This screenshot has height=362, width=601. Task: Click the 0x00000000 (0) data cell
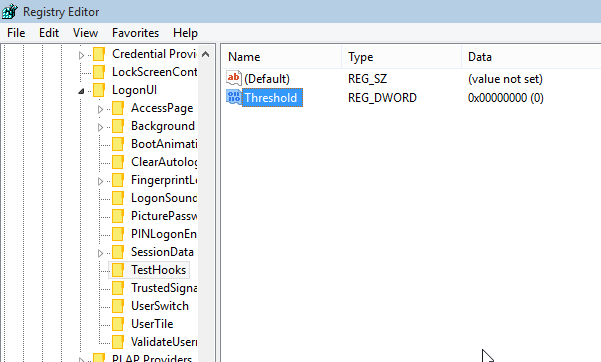coord(506,98)
